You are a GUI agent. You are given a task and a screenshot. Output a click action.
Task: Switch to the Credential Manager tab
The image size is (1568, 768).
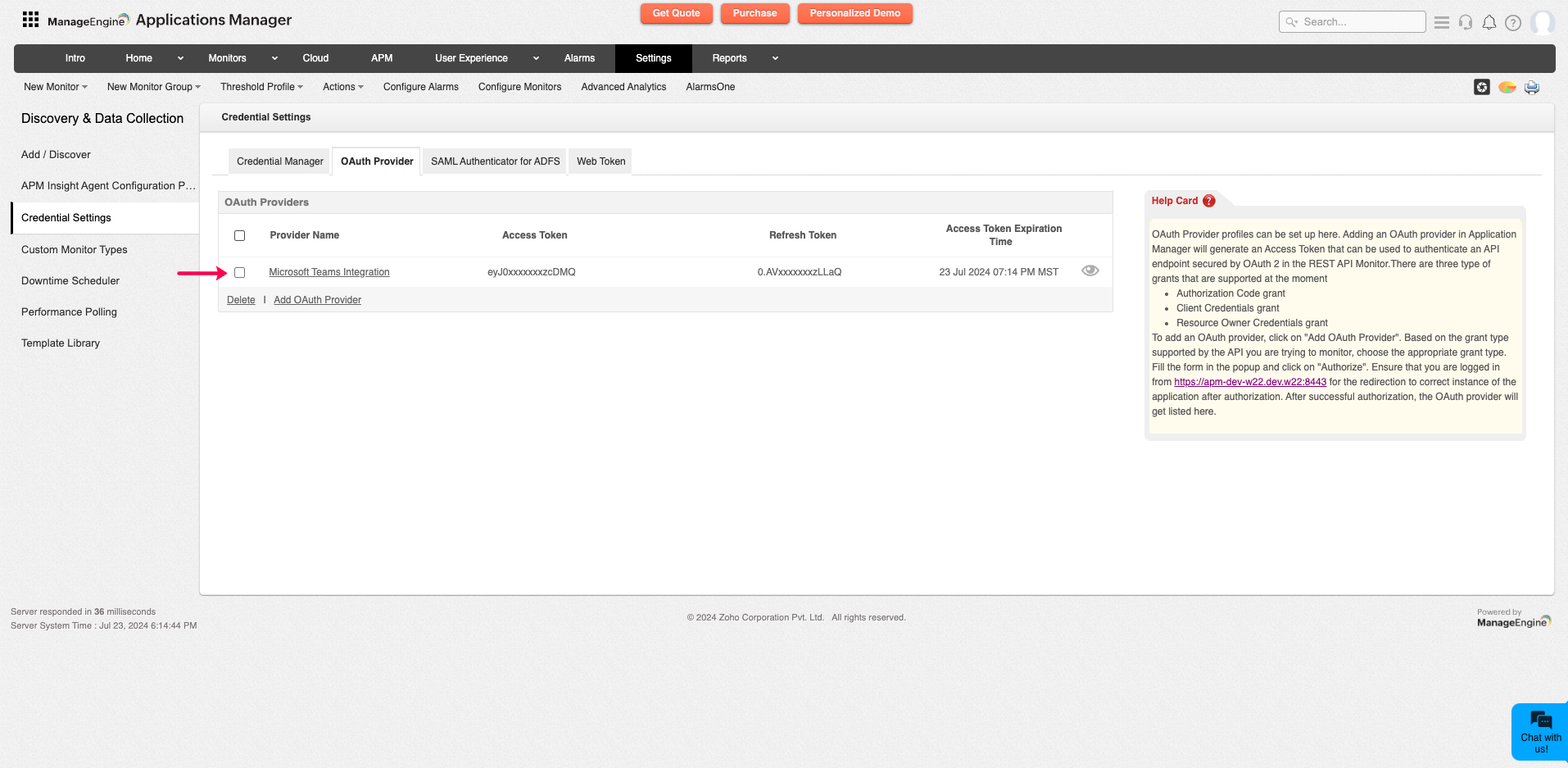(280, 161)
